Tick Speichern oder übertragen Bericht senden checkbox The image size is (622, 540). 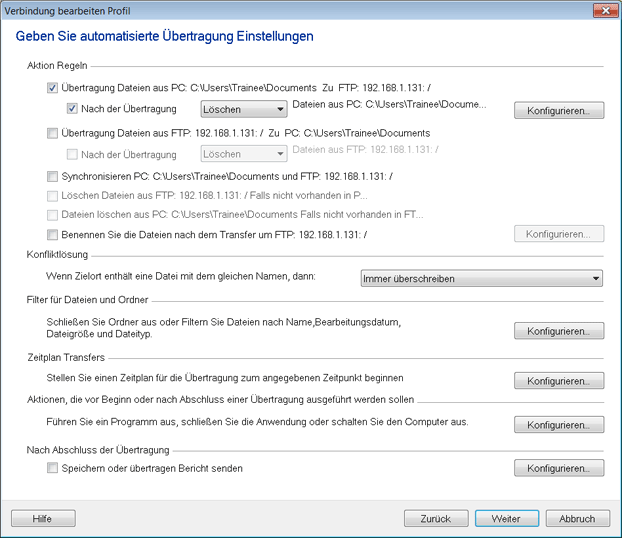[53, 468]
